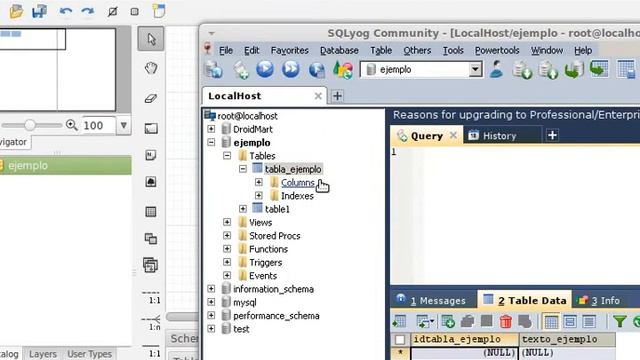Image resolution: width=640 pixels, height=360 pixels.
Task: Select the mysql database node
Action: [244, 302]
